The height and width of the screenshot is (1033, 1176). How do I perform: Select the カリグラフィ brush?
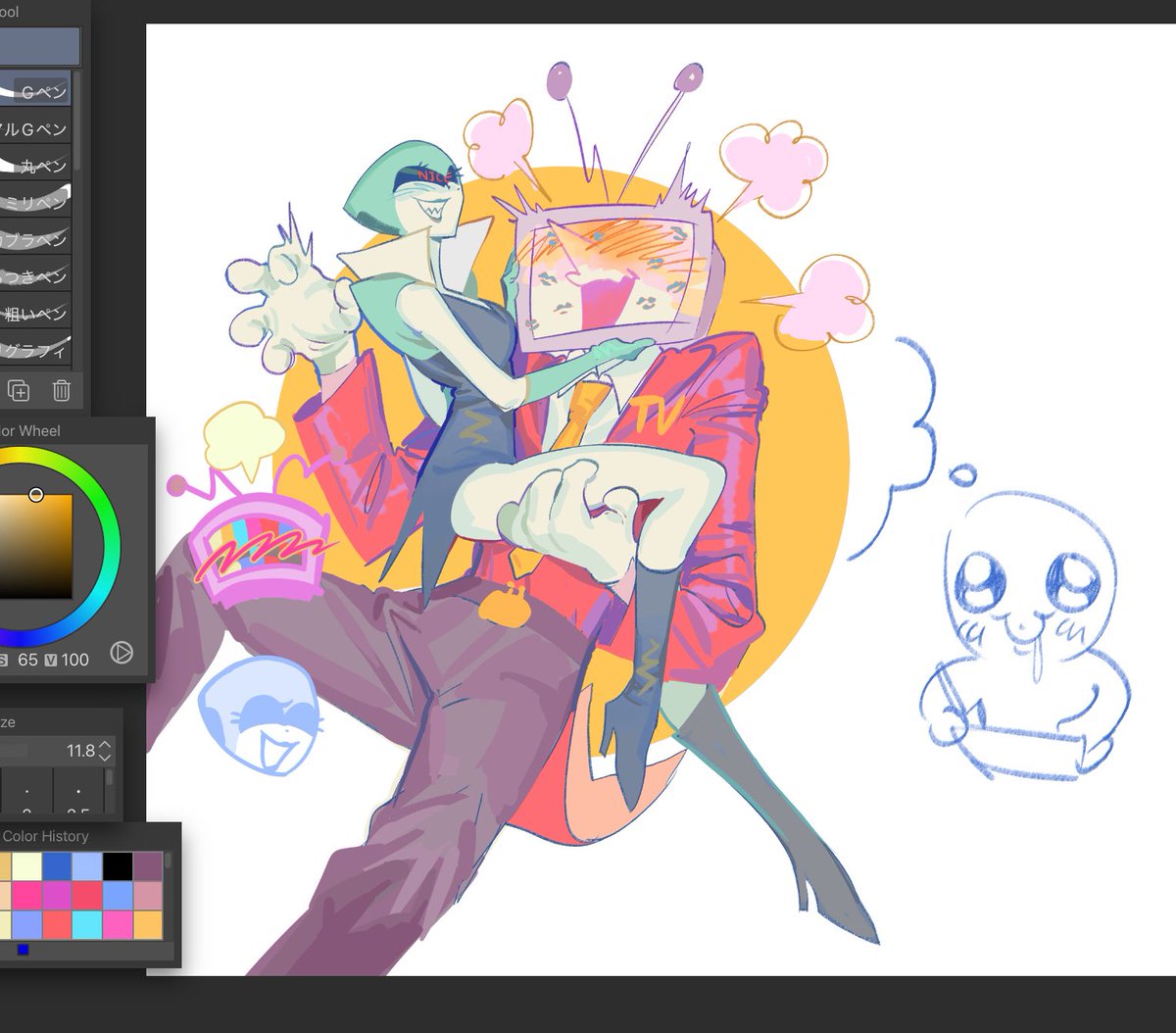pyautogui.click(x=35, y=348)
